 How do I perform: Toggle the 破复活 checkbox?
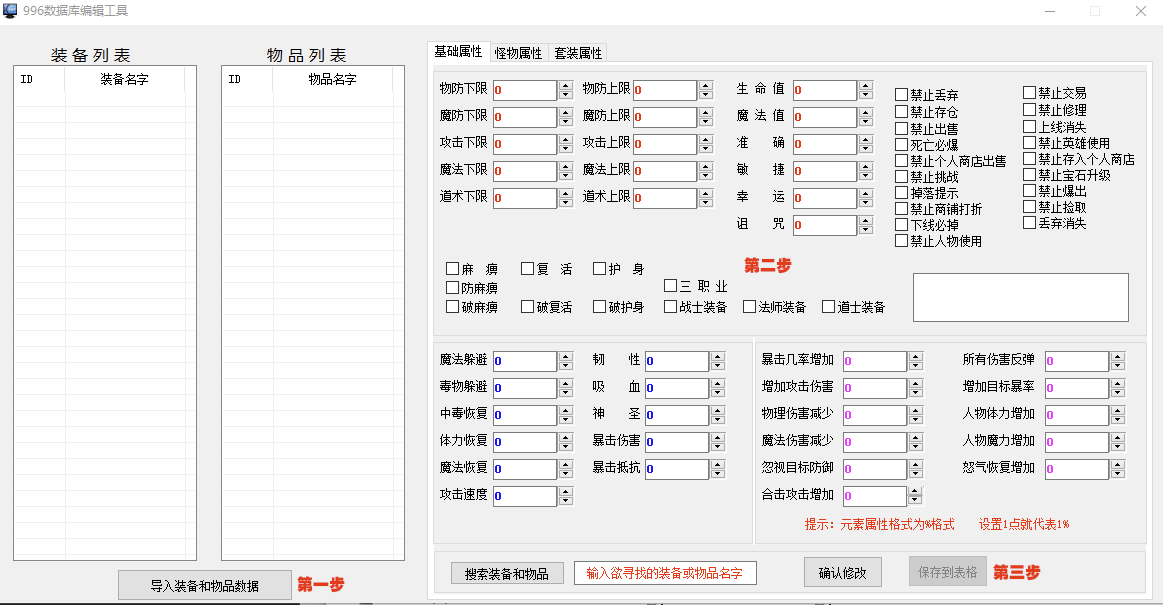coord(527,306)
